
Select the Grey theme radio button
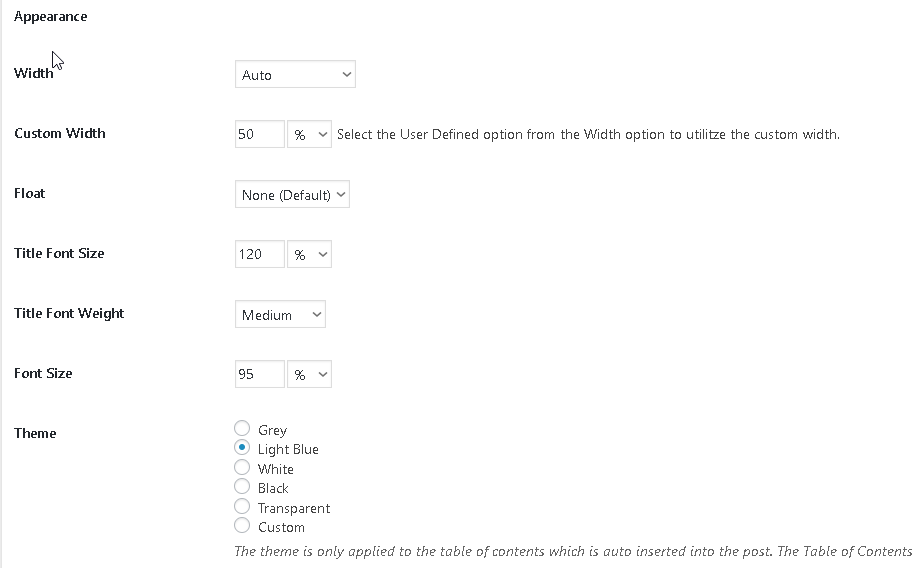pyautogui.click(x=242, y=429)
